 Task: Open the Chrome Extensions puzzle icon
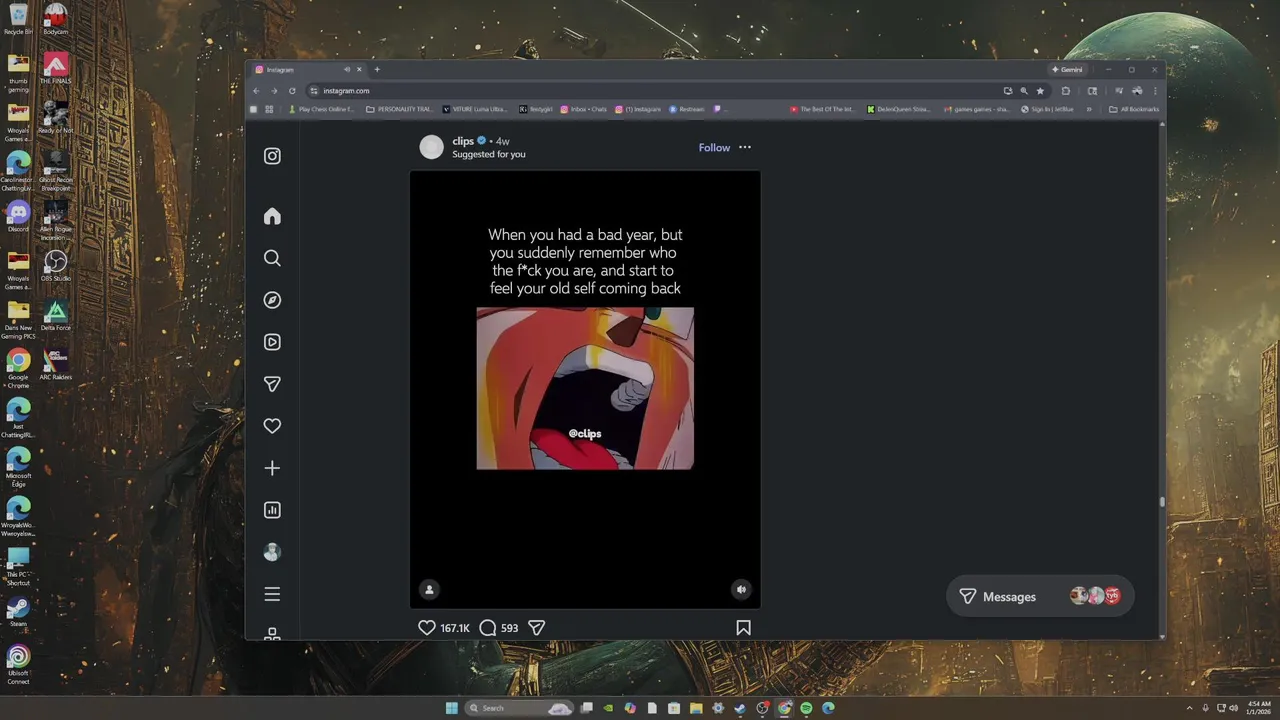(1066, 91)
